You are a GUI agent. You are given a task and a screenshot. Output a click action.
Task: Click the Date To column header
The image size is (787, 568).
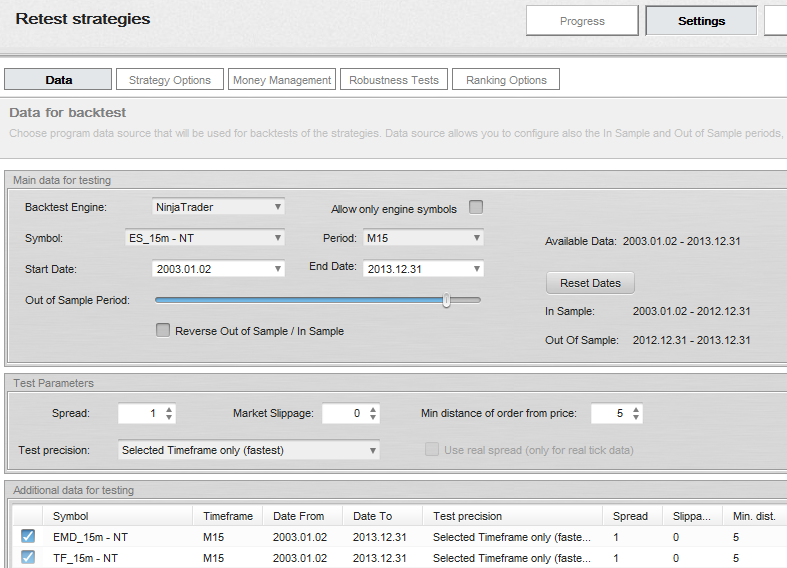(382, 516)
